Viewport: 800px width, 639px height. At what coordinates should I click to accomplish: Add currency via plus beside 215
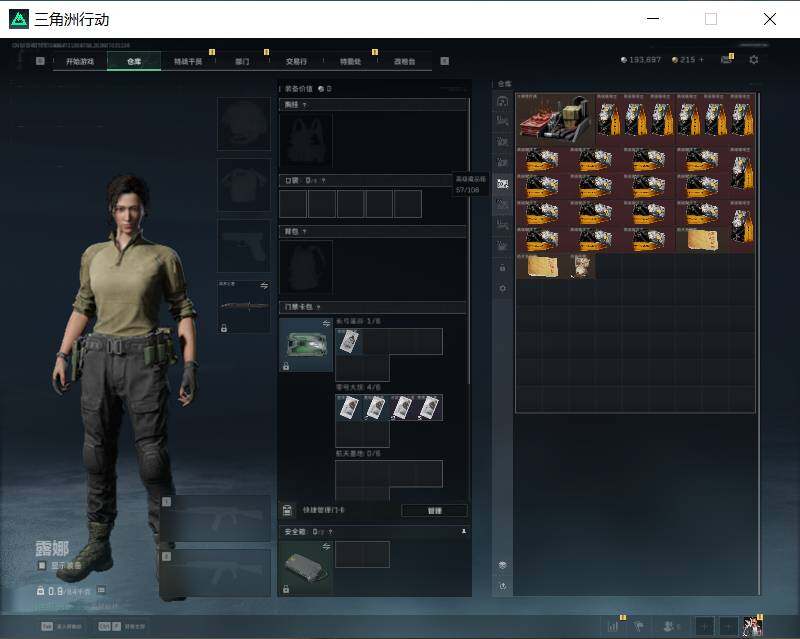701,60
